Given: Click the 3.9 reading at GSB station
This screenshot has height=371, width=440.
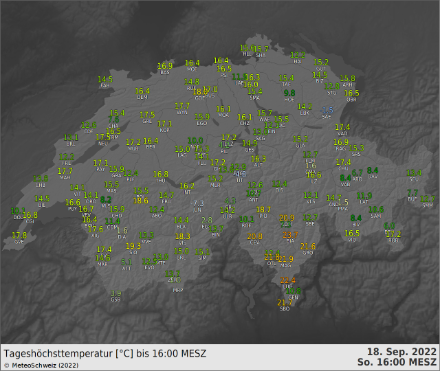Looking at the screenshot, I should pyautogui.click(x=116, y=294).
